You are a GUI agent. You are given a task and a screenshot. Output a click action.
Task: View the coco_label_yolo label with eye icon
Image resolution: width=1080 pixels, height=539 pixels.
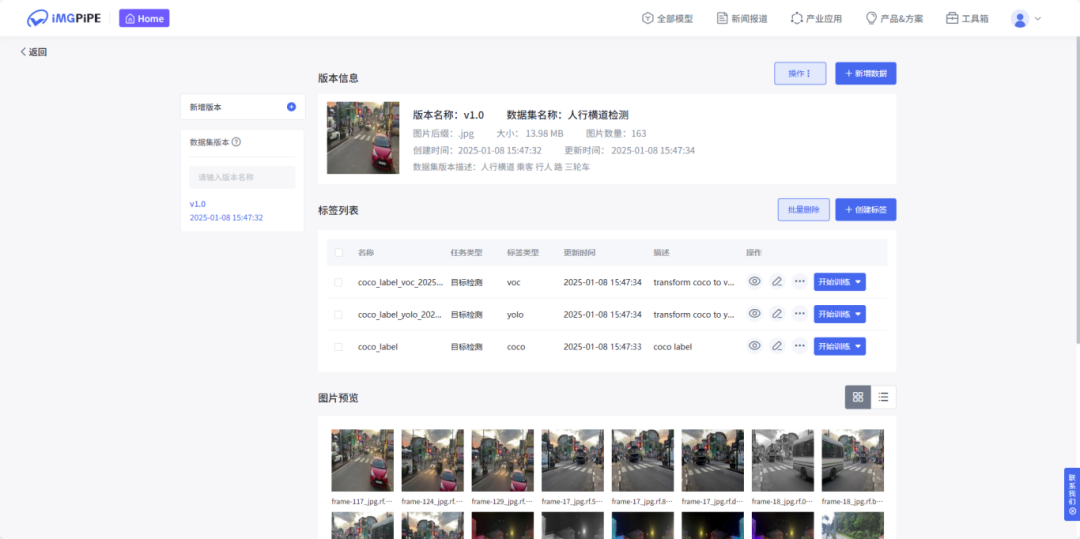click(755, 314)
